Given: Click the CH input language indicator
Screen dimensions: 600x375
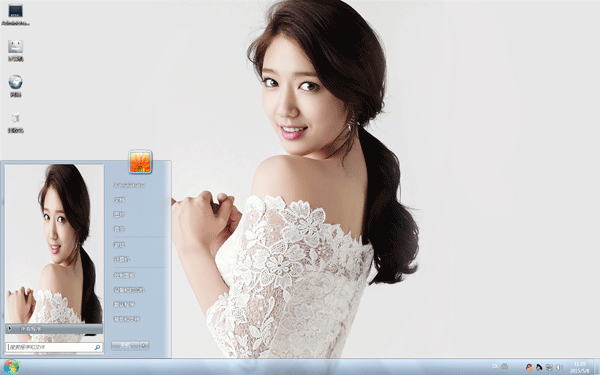Looking at the screenshot, I should [495, 367].
